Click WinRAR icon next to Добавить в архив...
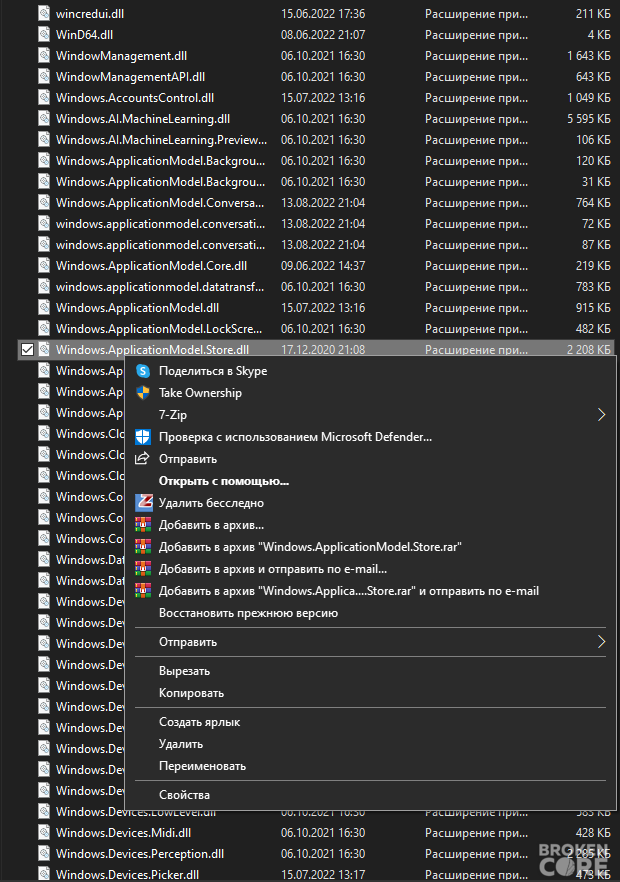 [143, 525]
